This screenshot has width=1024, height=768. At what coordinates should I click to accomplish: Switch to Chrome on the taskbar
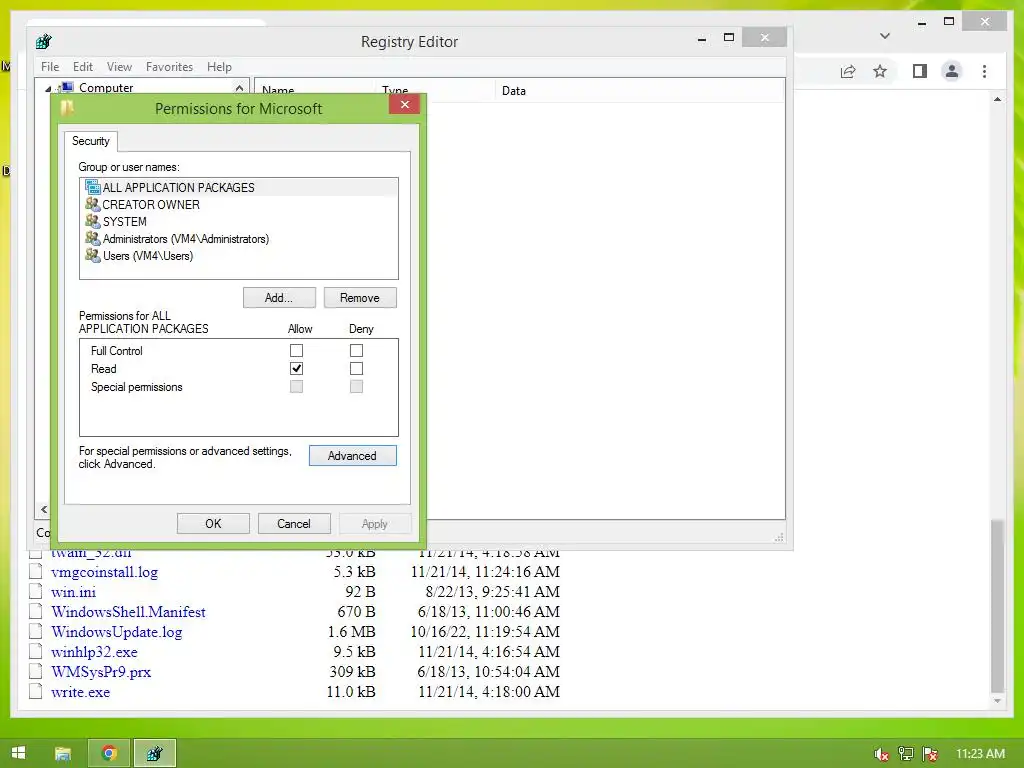pyautogui.click(x=109, y=754)
